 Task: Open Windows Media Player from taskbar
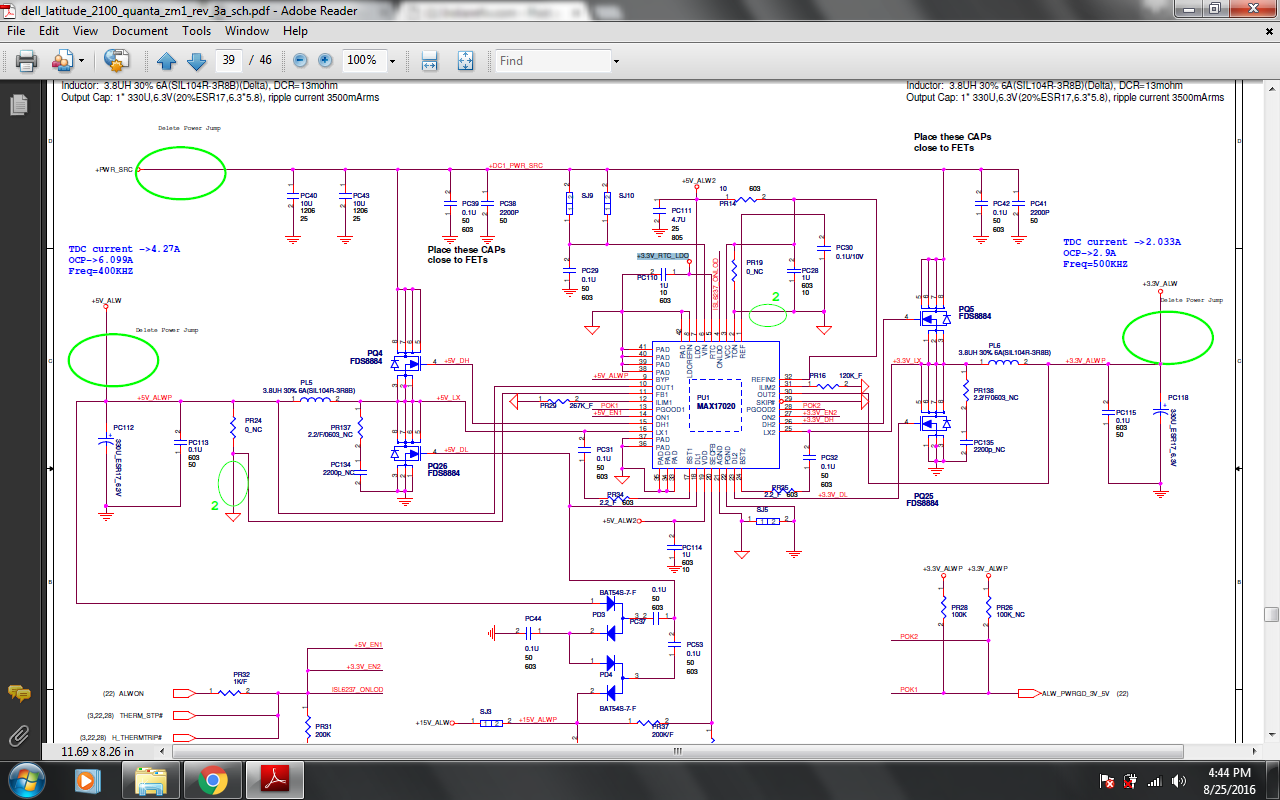[x=85, y=778]
